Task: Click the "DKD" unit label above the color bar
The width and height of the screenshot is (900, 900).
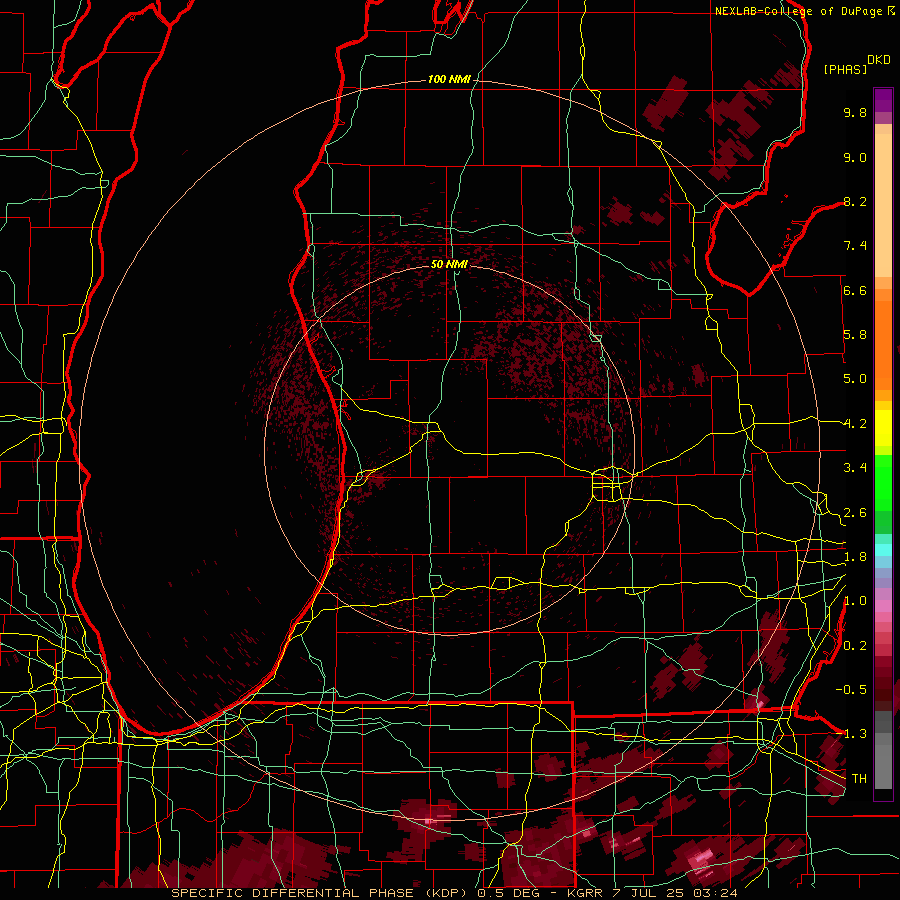Action: point(879,60)
